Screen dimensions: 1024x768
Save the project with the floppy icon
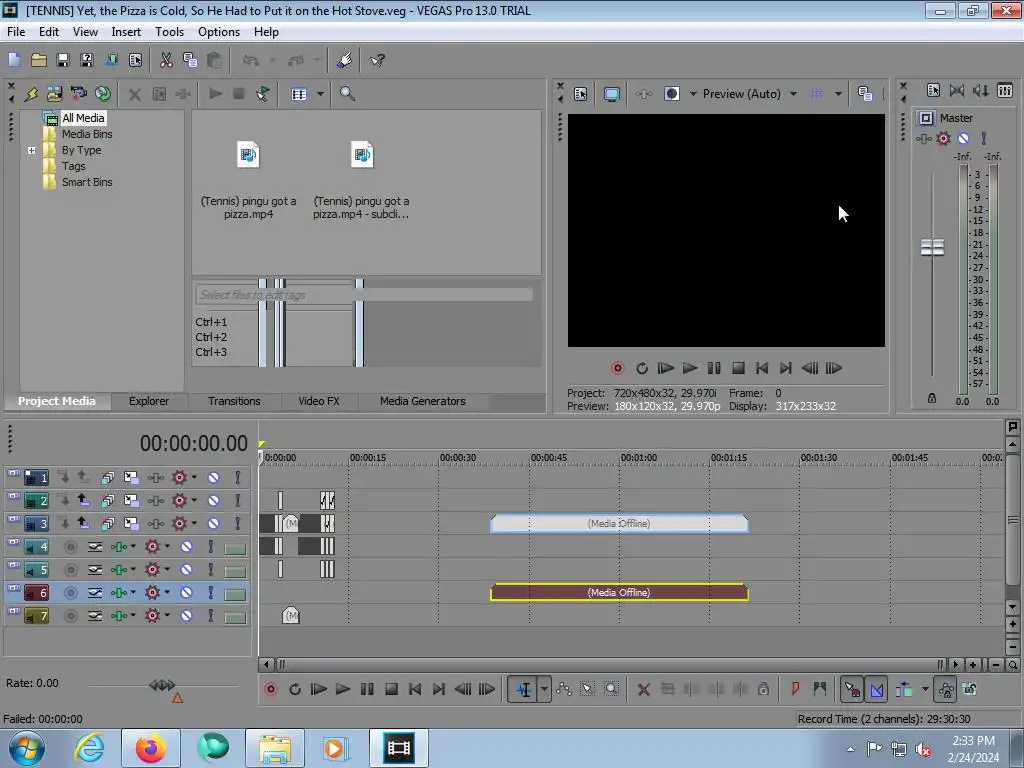pyautogui.click(x=63, y=60)
